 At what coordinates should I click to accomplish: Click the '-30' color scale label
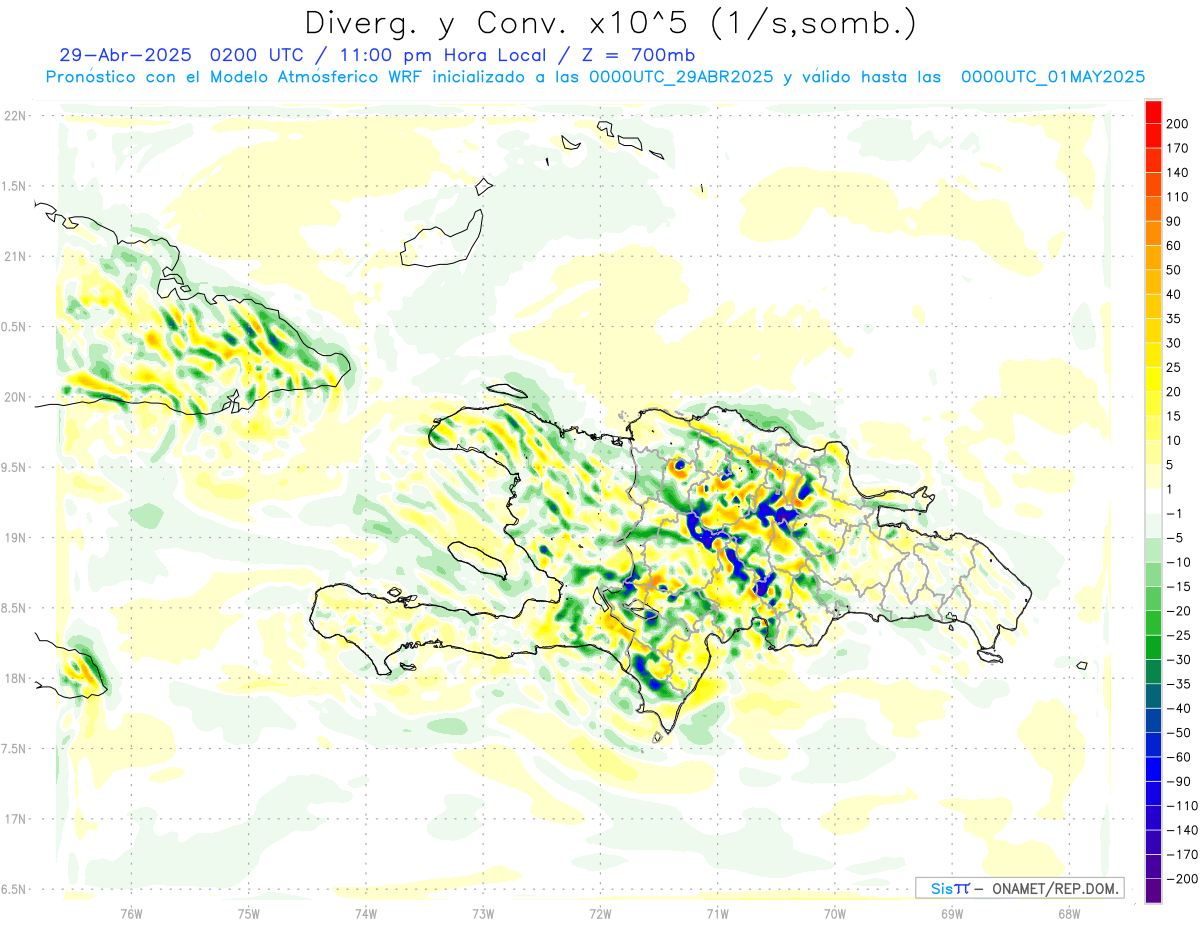click(x=1178, y=660)
